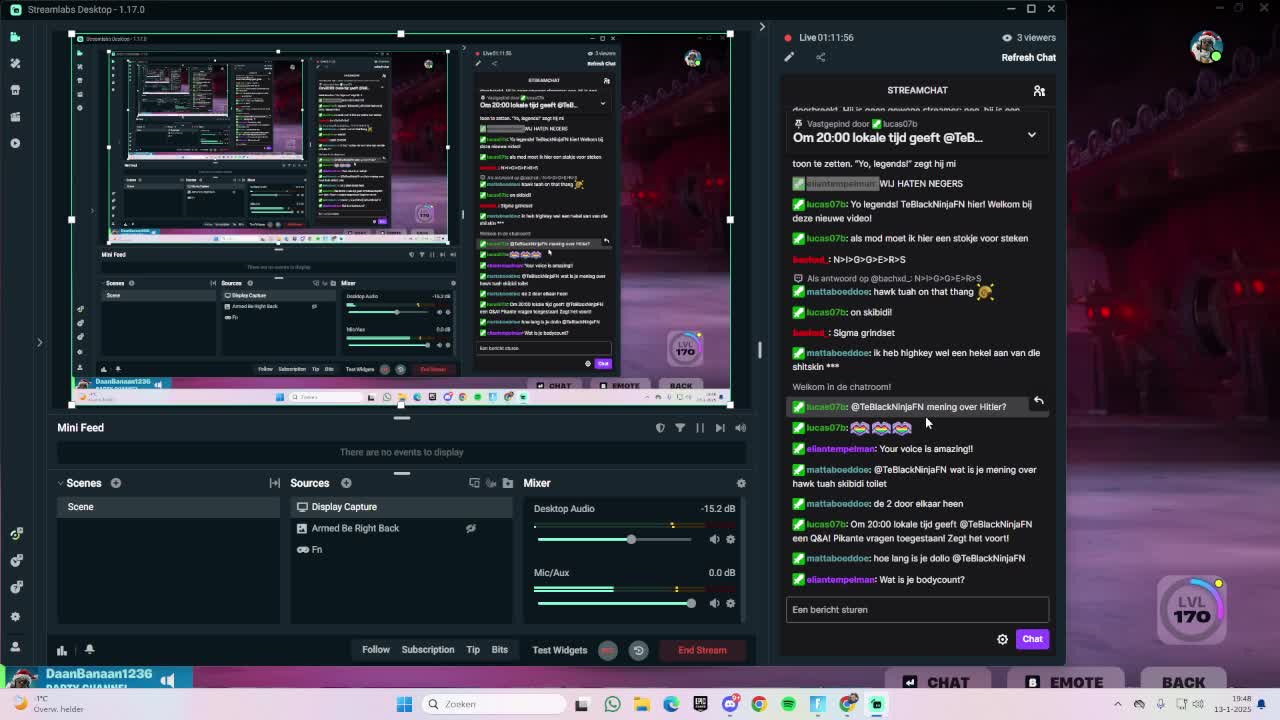Open the Recordings play icon in sidebar
The height and width of the screenshot is (720, 1280).
15,143
